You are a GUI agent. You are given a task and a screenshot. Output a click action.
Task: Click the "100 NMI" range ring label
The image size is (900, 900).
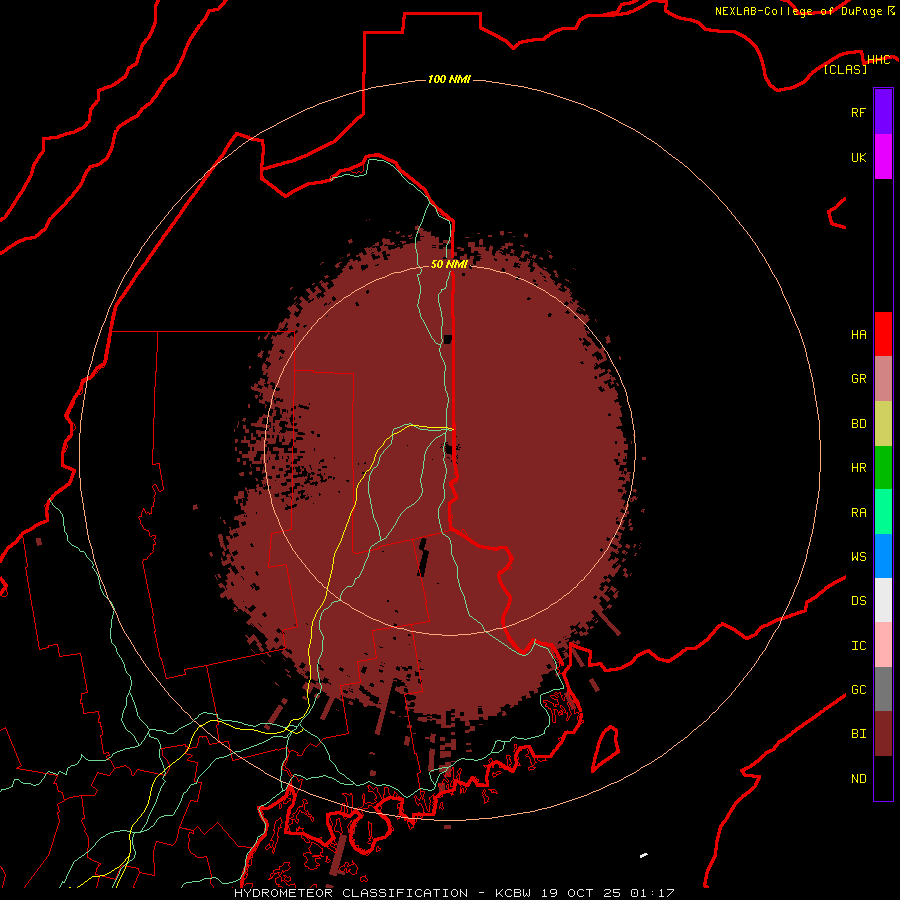449,79
